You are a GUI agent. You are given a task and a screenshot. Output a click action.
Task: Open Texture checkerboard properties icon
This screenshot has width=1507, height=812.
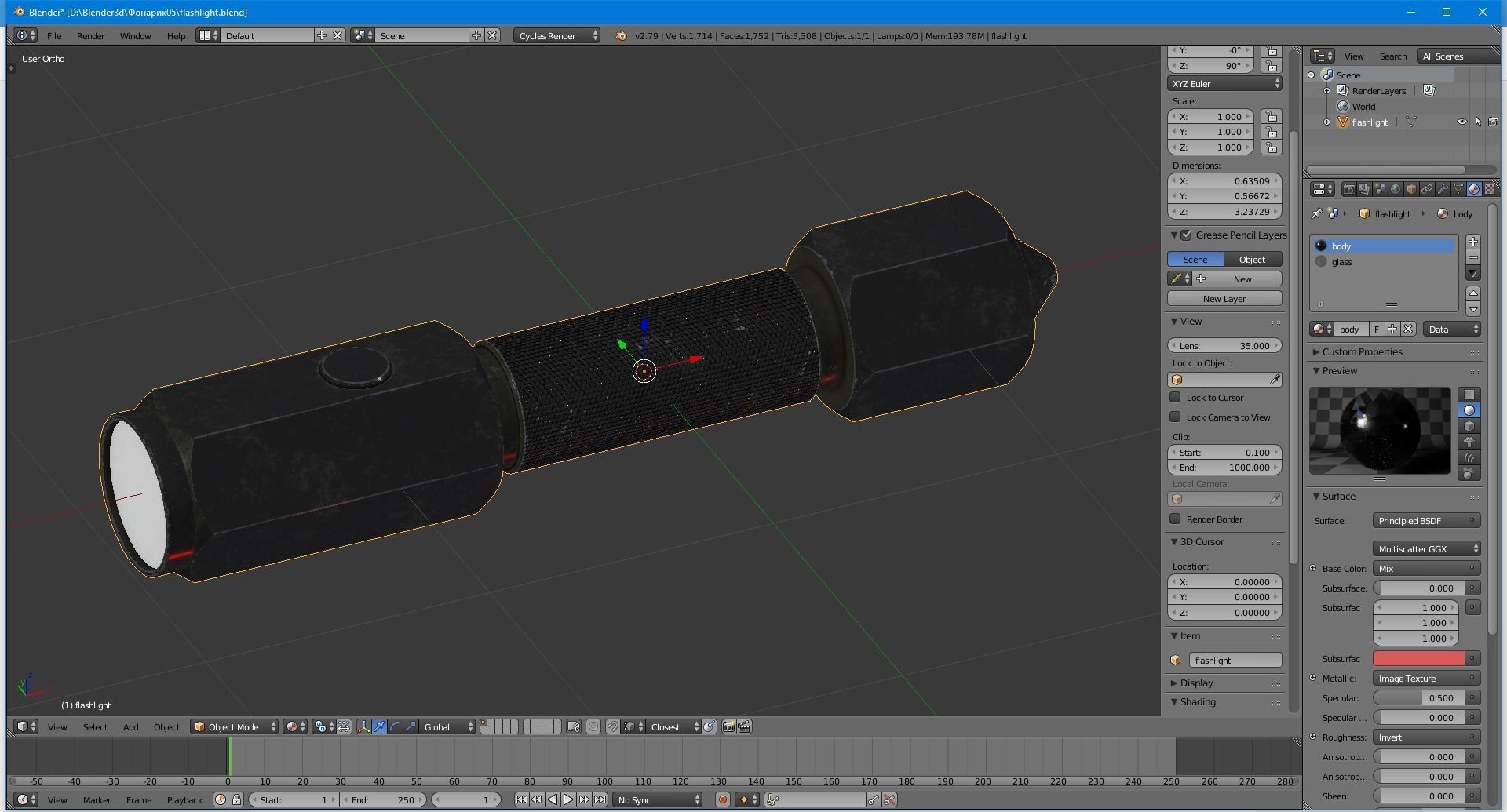pos(1490,189)
